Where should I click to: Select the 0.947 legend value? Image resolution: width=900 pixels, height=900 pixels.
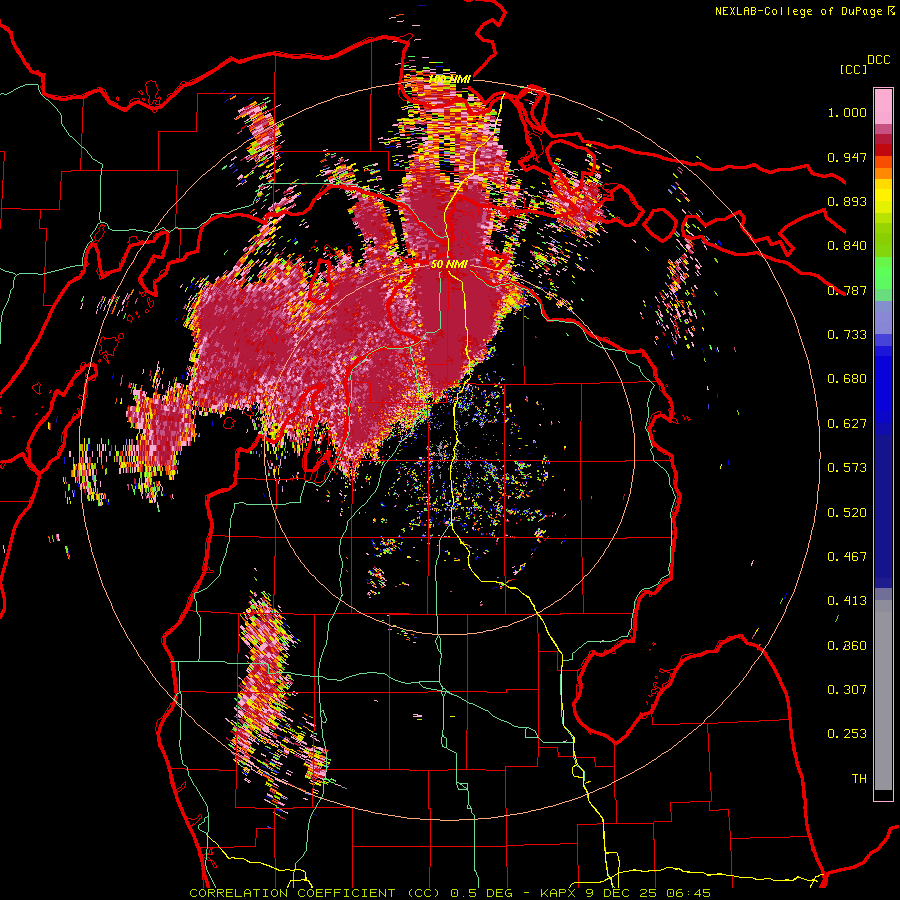click(x=847, y=157)
